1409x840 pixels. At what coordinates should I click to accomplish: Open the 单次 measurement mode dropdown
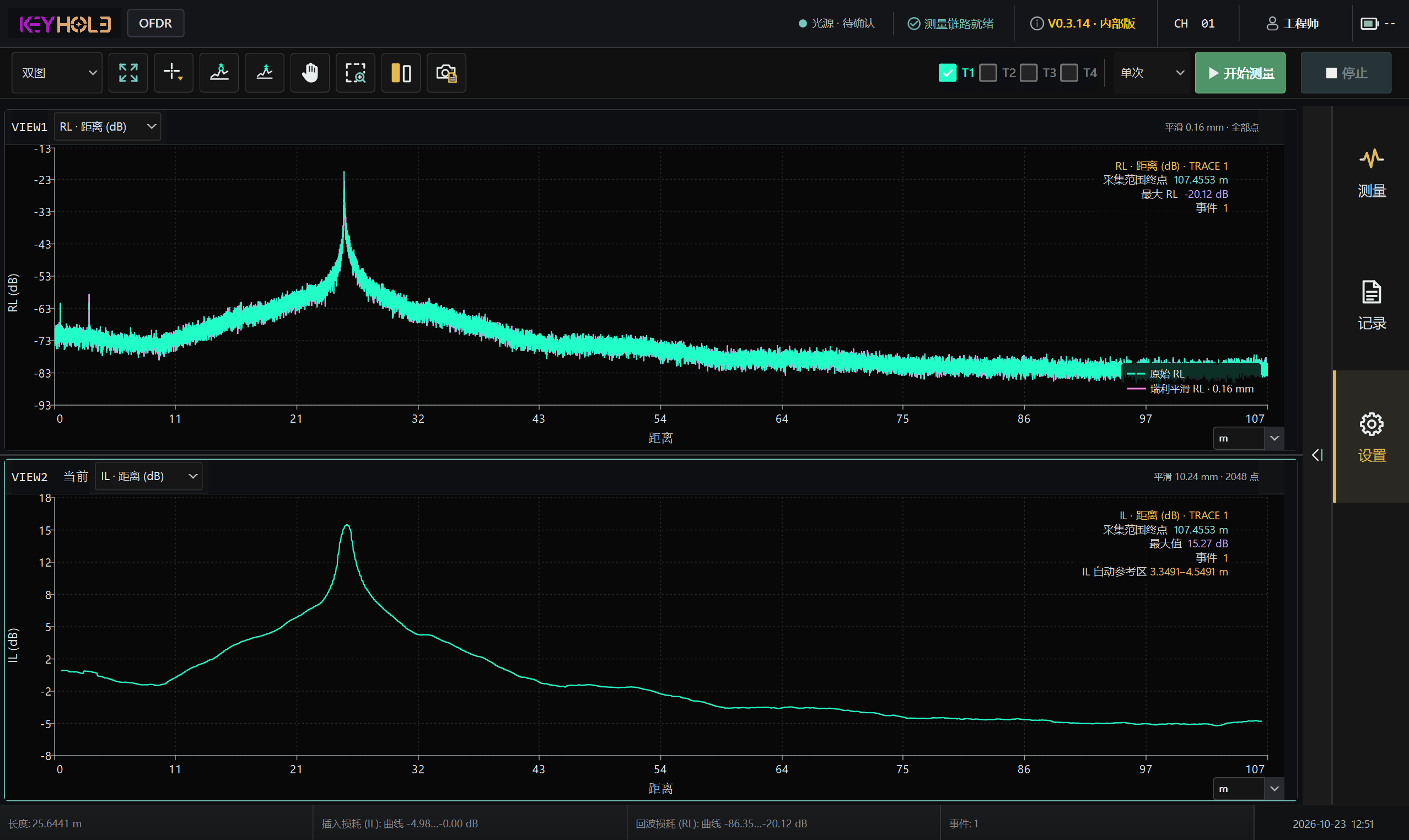point(1152,72)
